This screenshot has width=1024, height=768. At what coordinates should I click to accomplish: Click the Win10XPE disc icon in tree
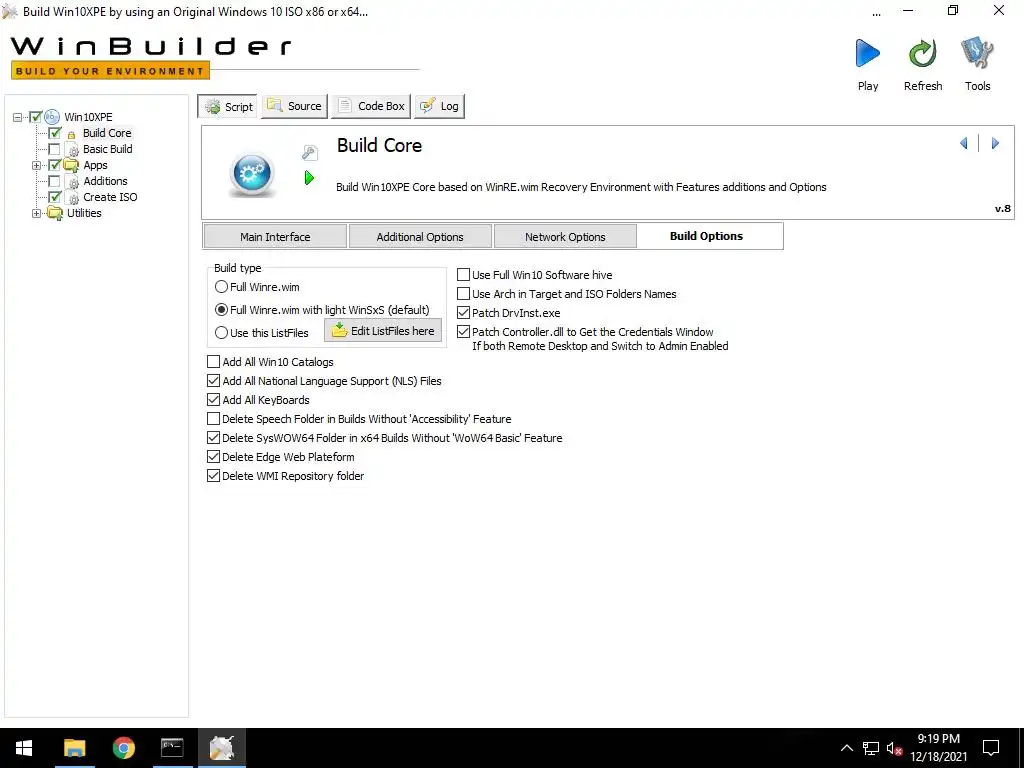(x=52, y=117)
